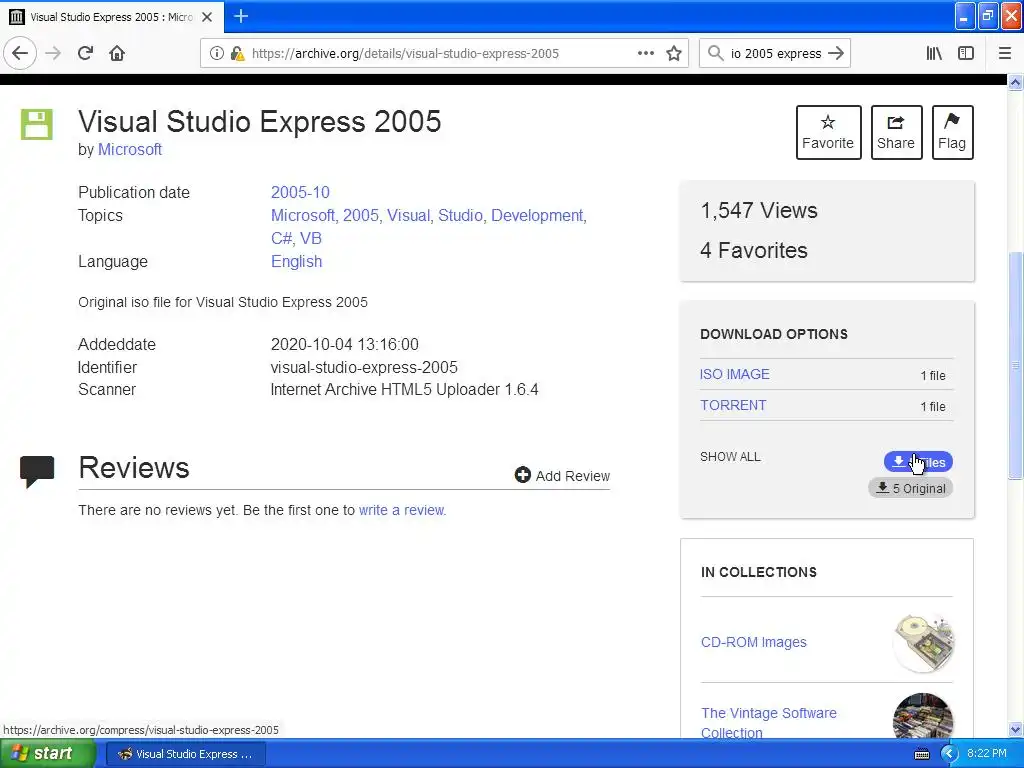Viewport: 1024px width, 768px height.
Task: Click the Studio topic link
Action: click(461, 216)
